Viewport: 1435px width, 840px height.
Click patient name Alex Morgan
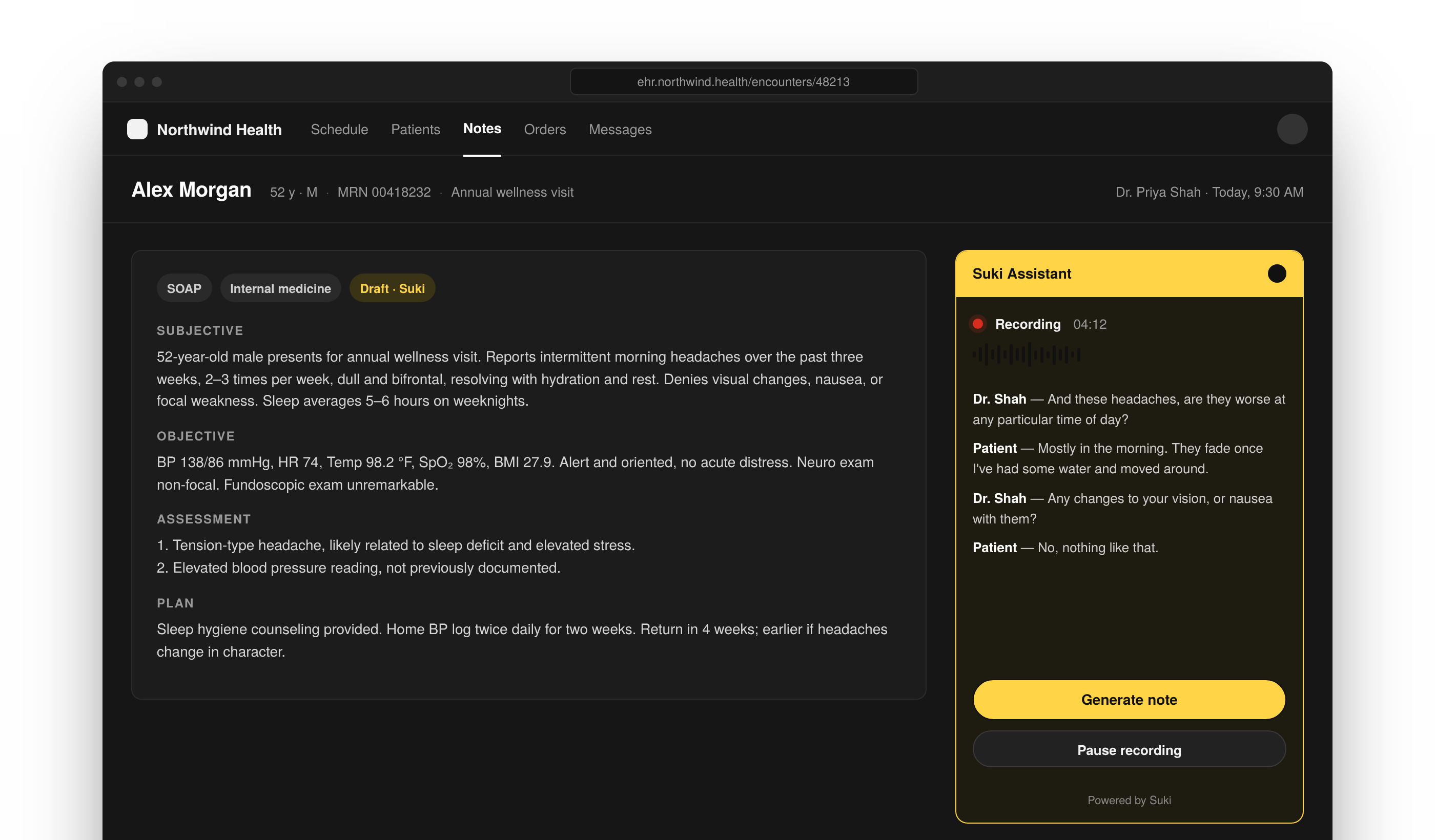[191, 190]
